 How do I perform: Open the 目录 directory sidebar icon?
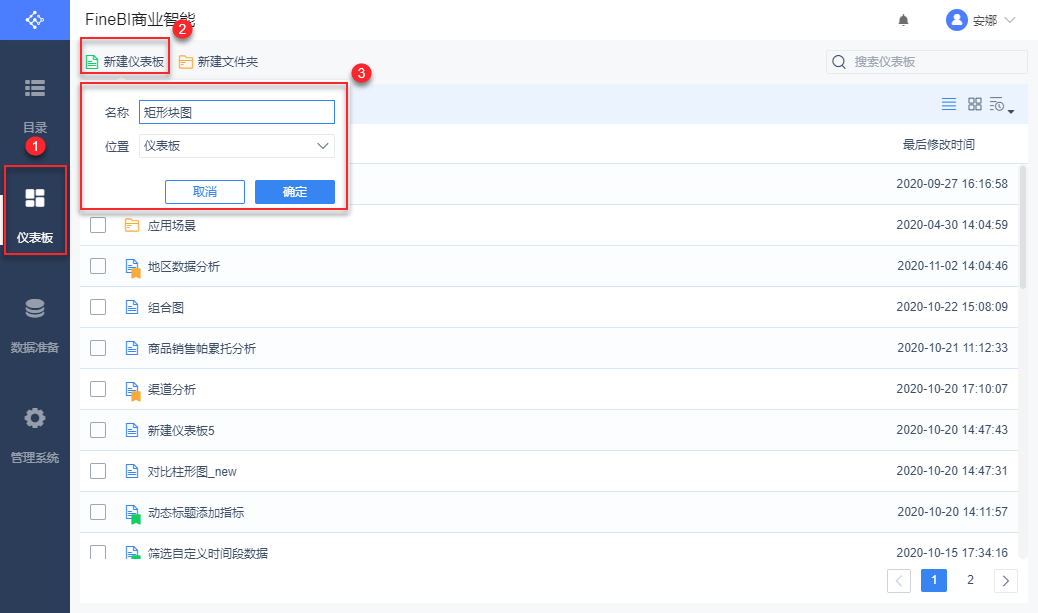pyautogui.click(x=35, y=89)
